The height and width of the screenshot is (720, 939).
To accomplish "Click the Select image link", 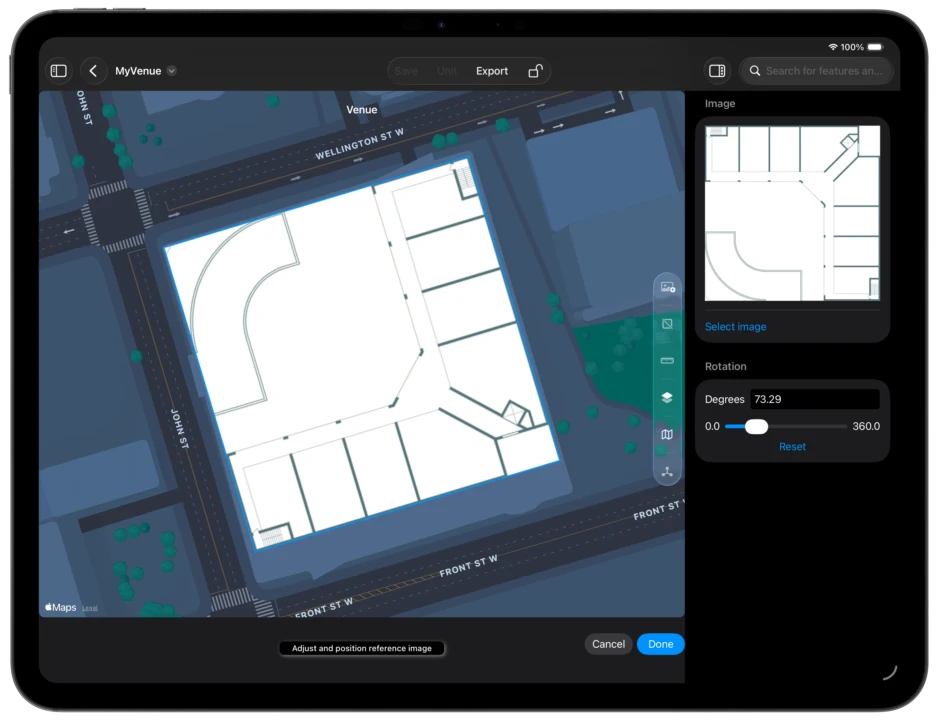I will pyautogui.click(x=735, y=327).
